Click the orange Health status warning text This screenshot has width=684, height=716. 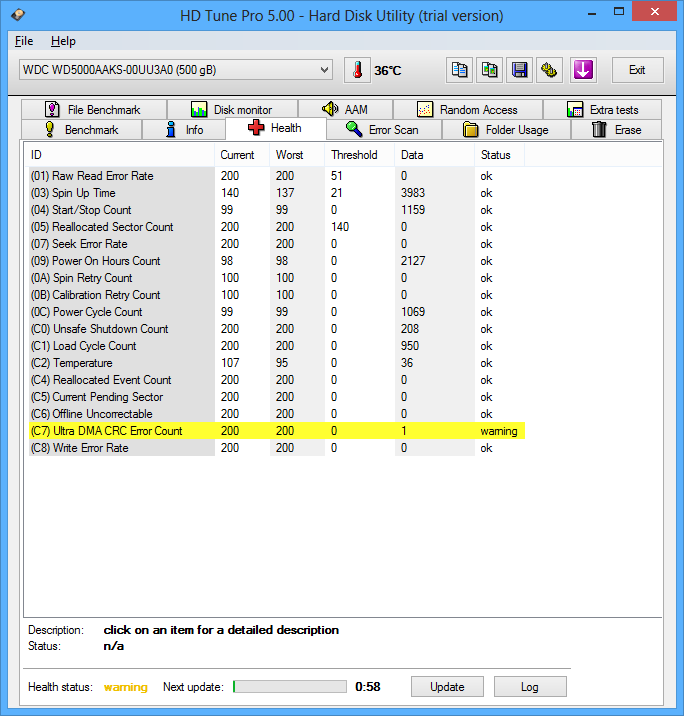coord(126,687)
